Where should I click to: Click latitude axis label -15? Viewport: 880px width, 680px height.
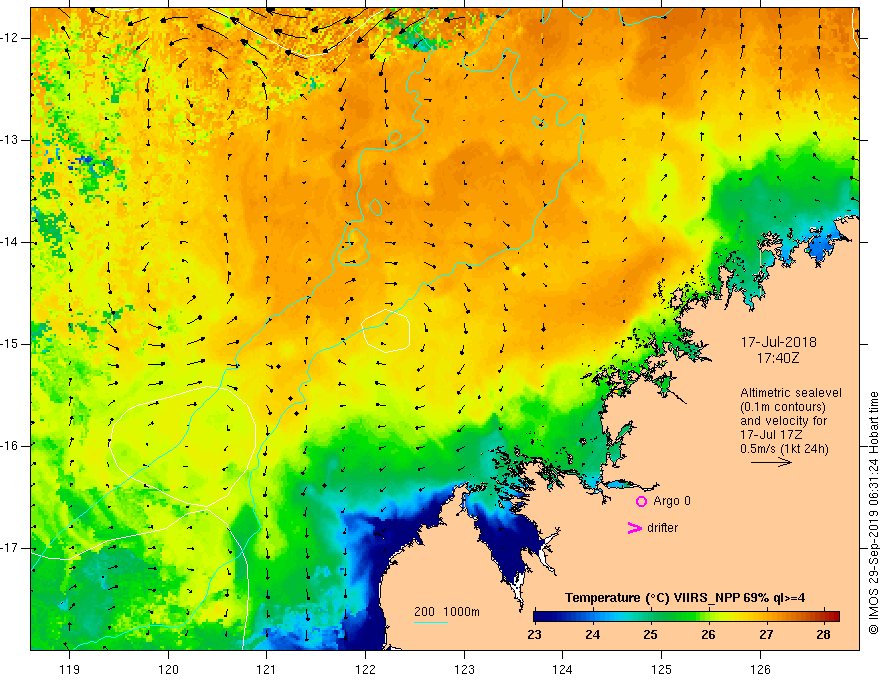point(11,343)
